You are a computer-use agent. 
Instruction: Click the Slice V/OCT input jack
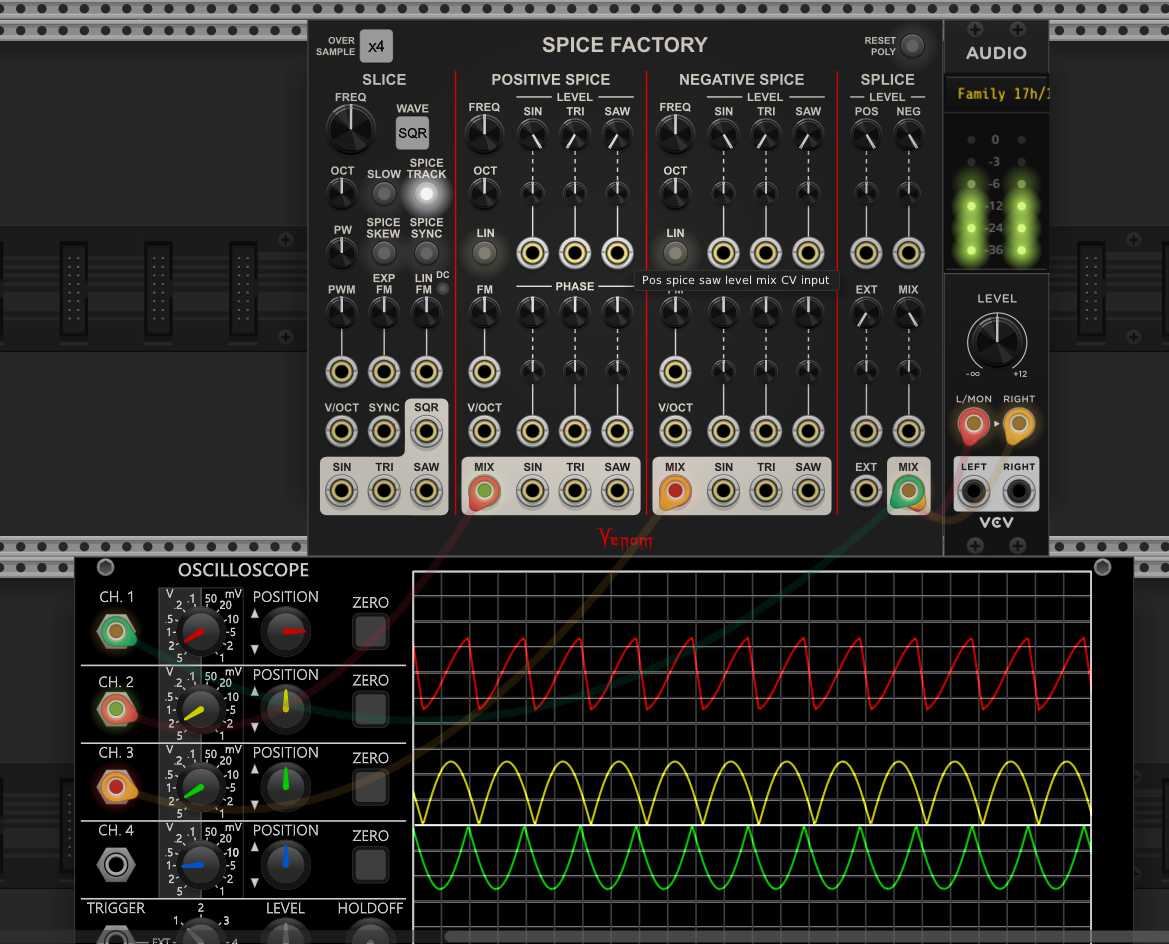pos(342,432)
